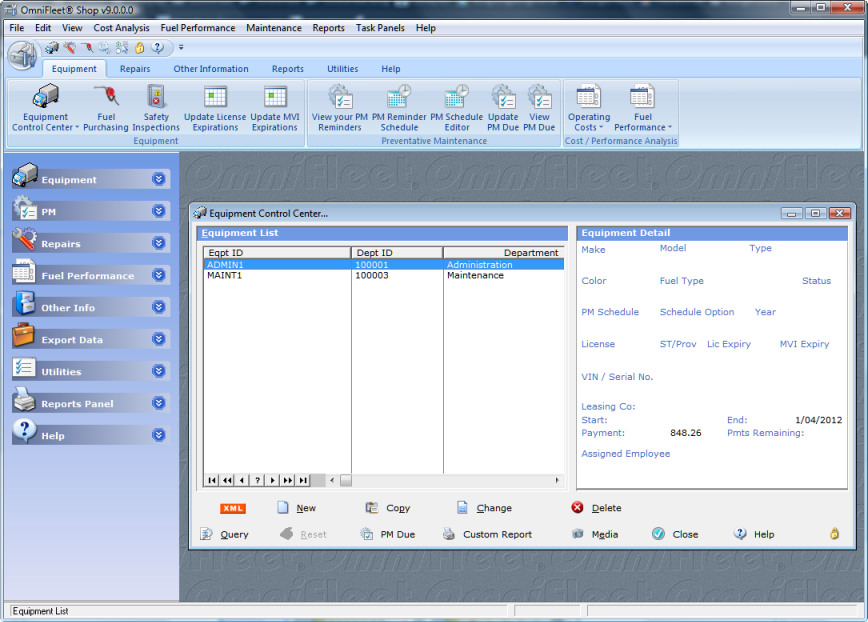Screen dimensions: 868x622
Task: Jump to last record in equipment list
Action: [x=303, y=480]
